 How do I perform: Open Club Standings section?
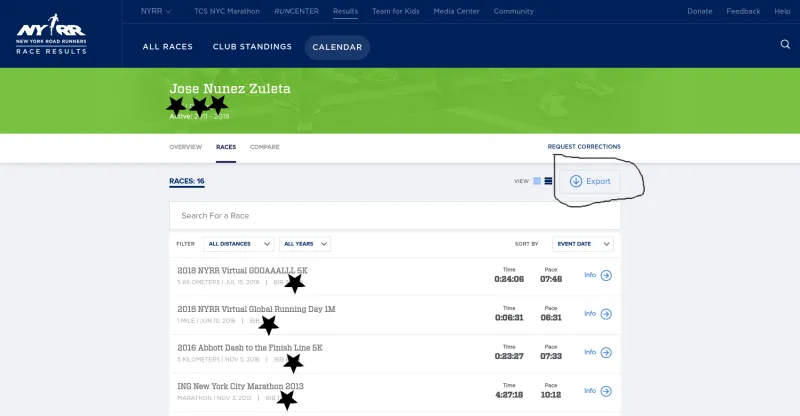(252, 47)
